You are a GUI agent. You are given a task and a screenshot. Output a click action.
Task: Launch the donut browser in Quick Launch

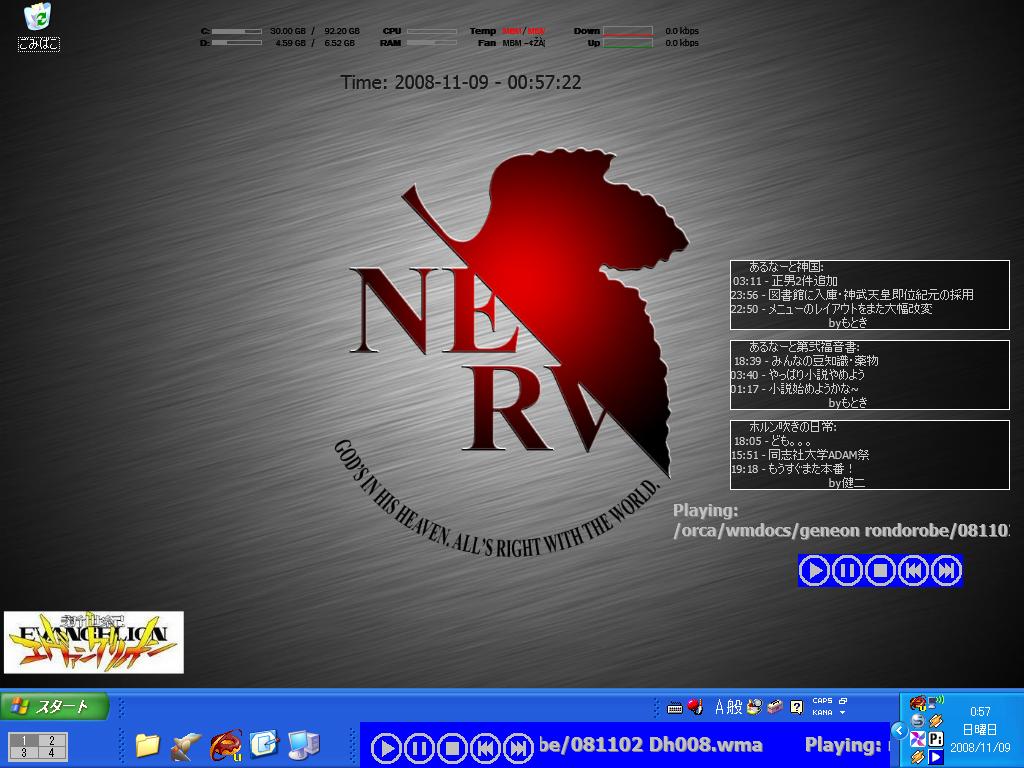(x=226, y=745)
